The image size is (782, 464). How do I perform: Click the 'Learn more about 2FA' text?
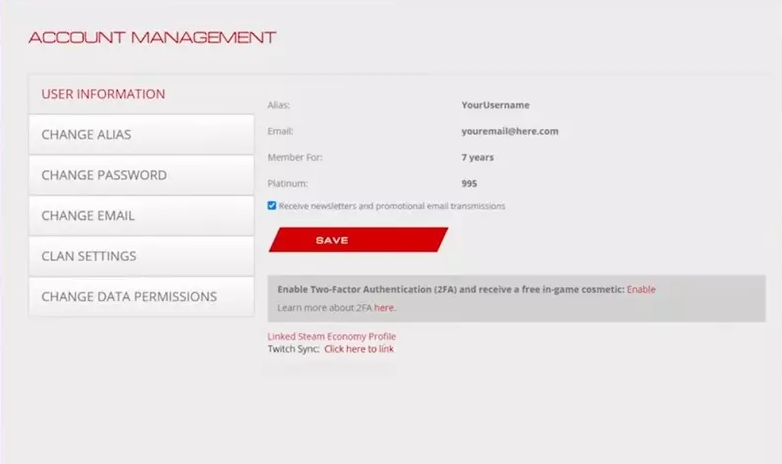point(325,308)
